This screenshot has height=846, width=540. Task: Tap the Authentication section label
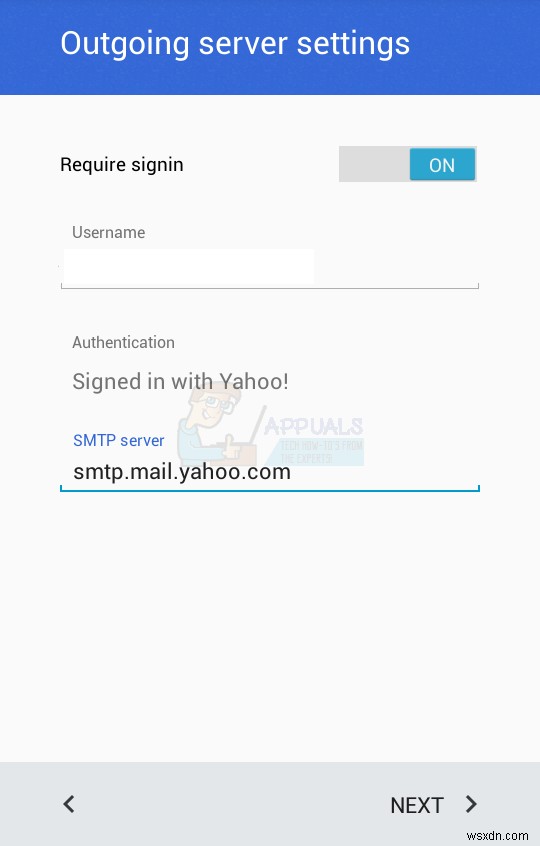124,343
